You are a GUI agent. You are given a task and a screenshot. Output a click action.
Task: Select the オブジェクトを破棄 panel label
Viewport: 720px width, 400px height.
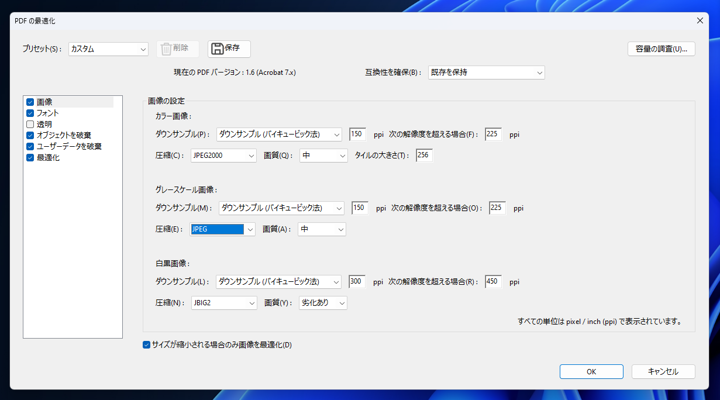pyautogui.click(x=64, y=135)
